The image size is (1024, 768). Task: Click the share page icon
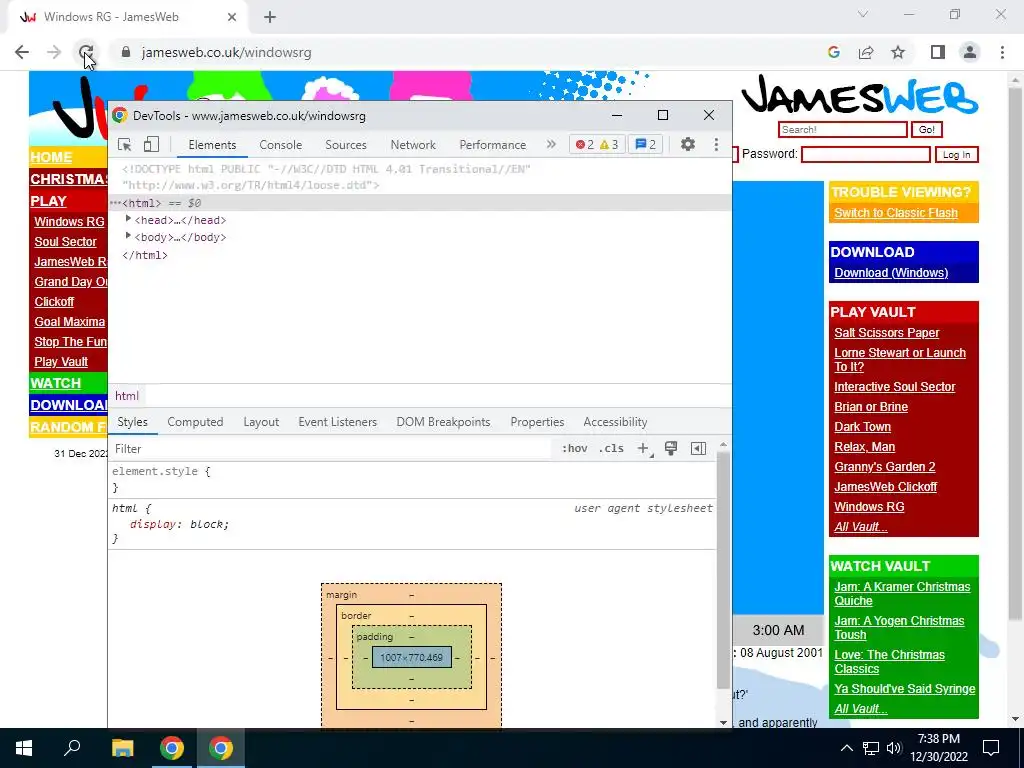(866, 52)
